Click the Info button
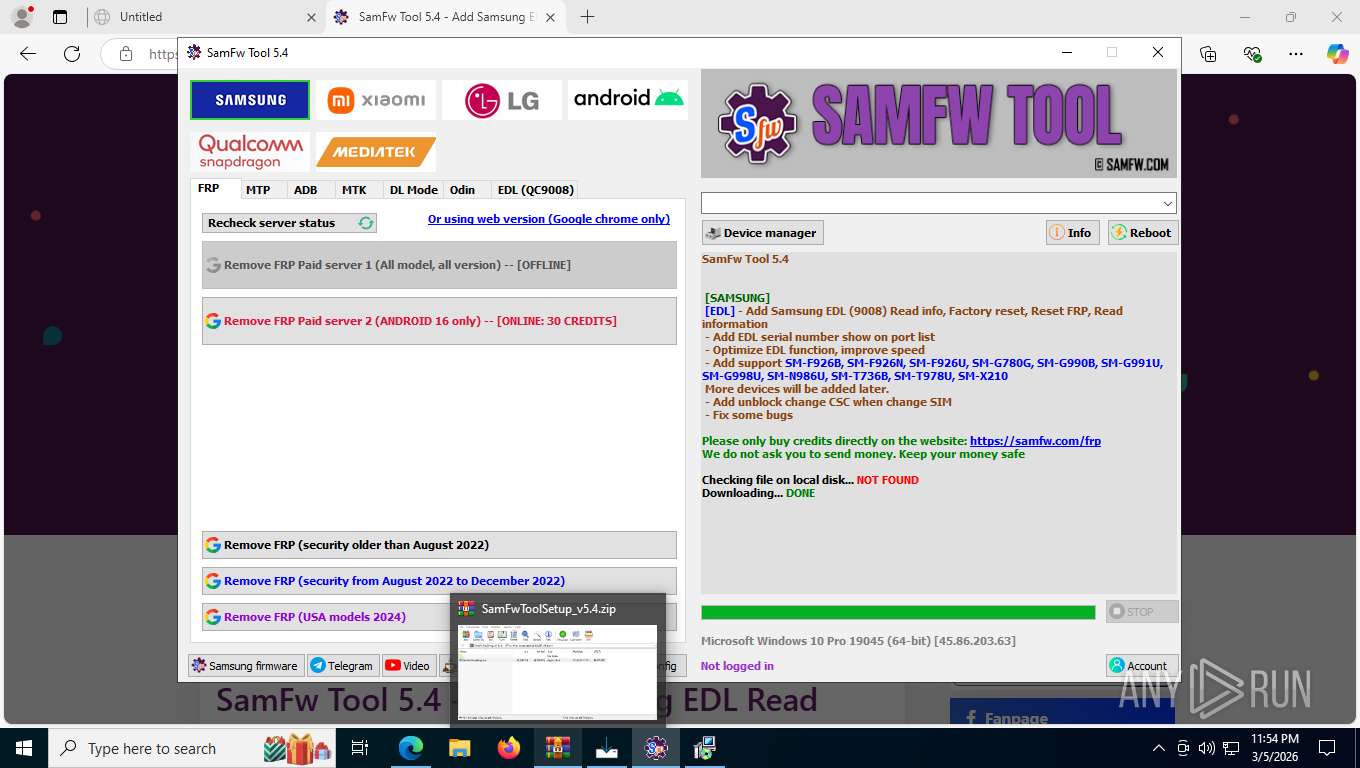The width and height of the screenshot is (1360, 768). coord(1072,232)
